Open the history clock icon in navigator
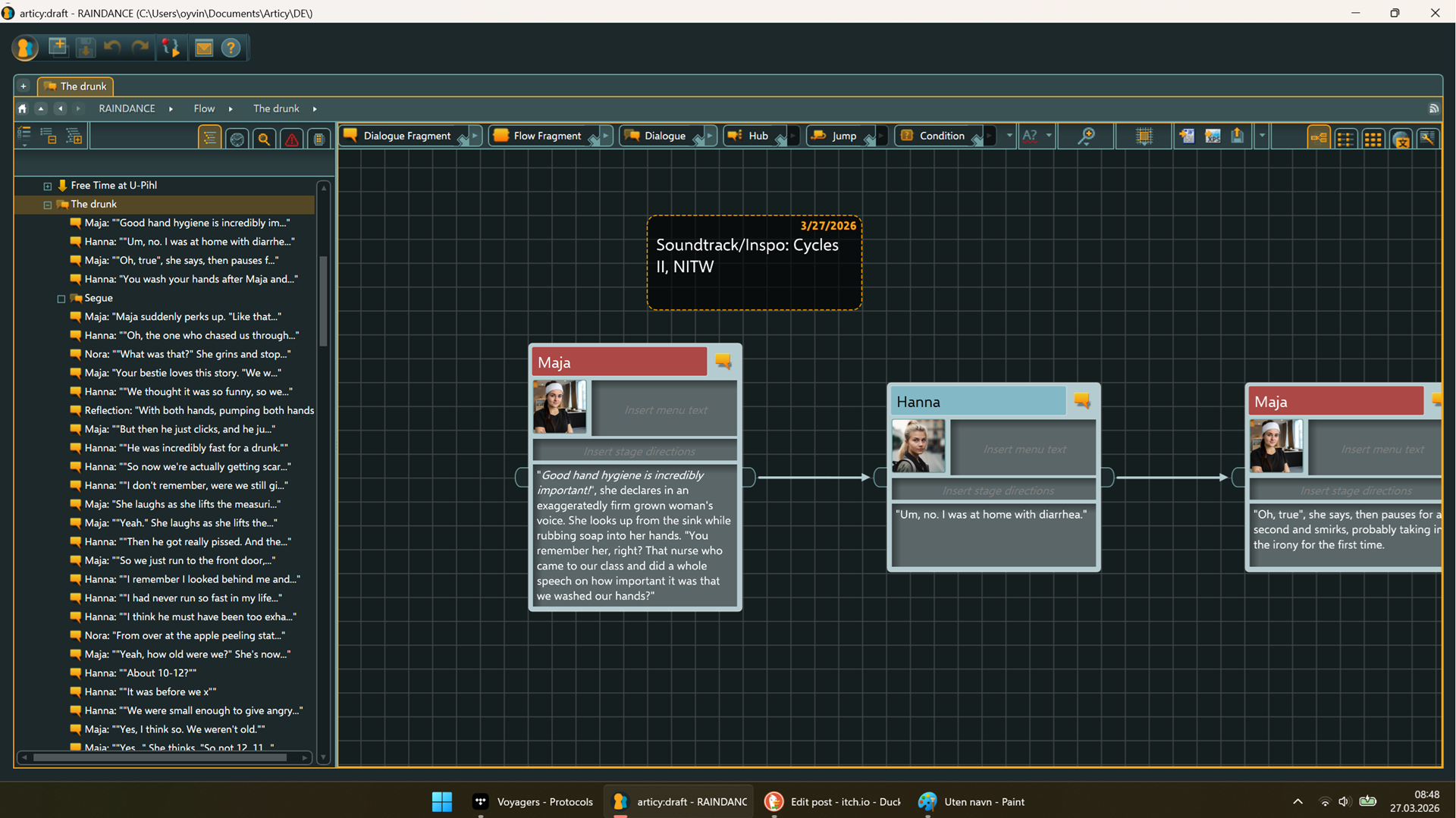1456x818 pixels. point(237,139)
